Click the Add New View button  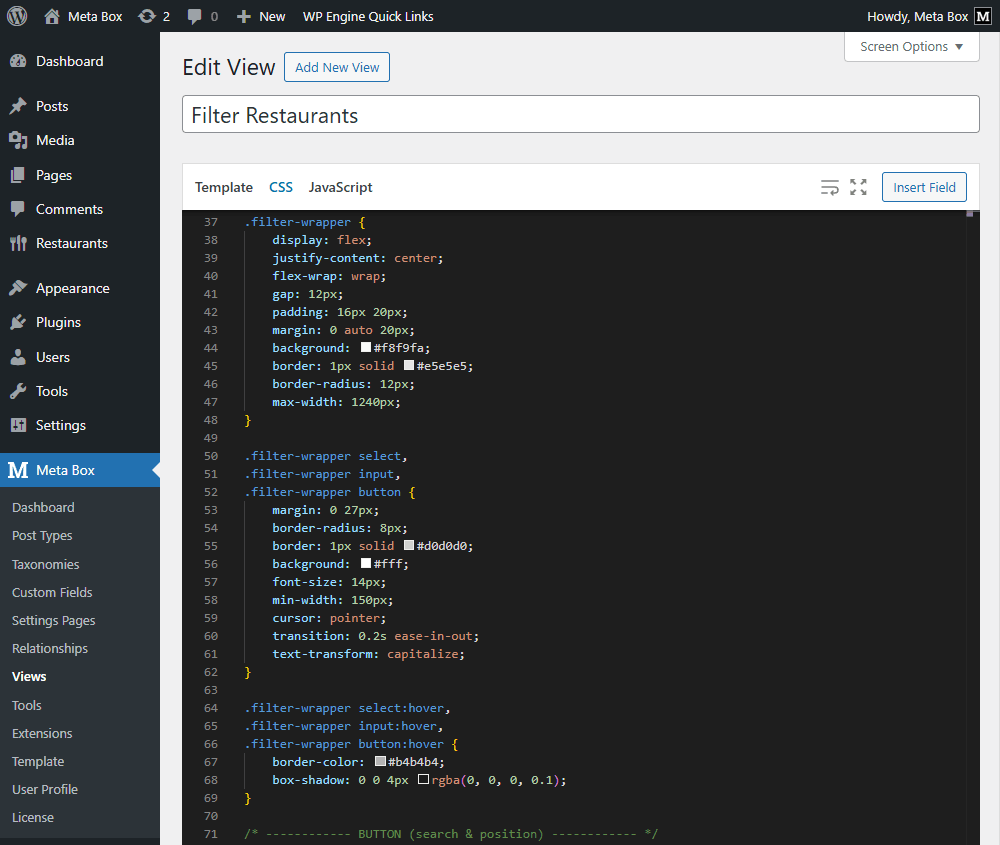tap(336, 67)
